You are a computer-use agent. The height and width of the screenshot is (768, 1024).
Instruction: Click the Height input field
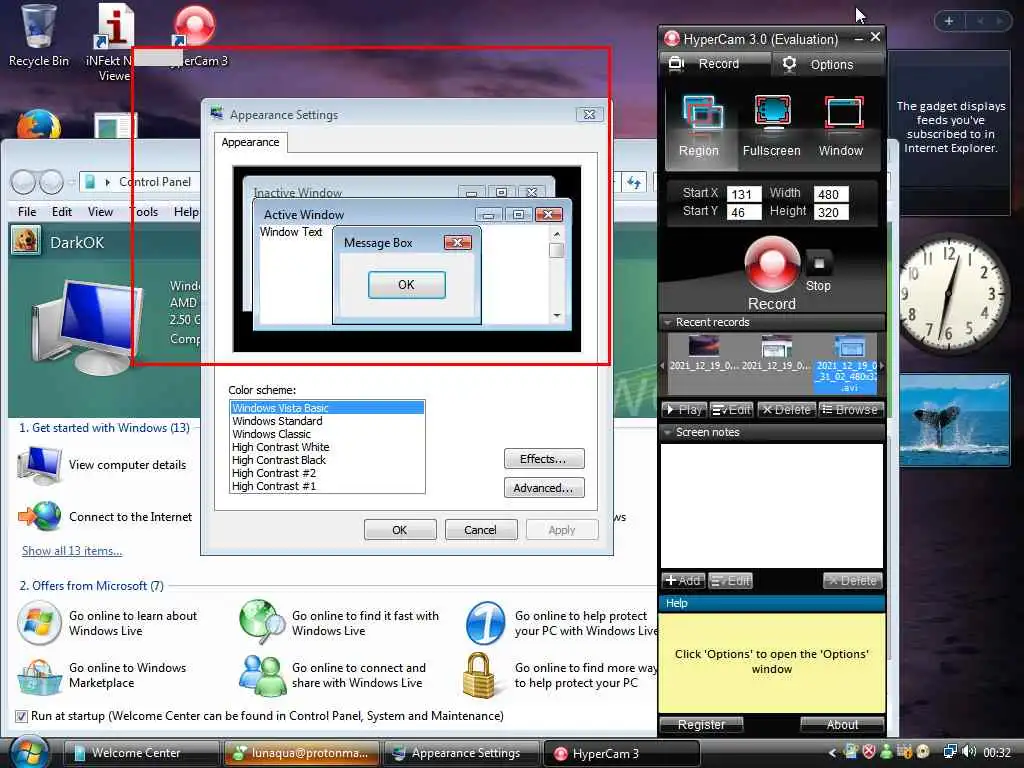[x=831, y=212]
